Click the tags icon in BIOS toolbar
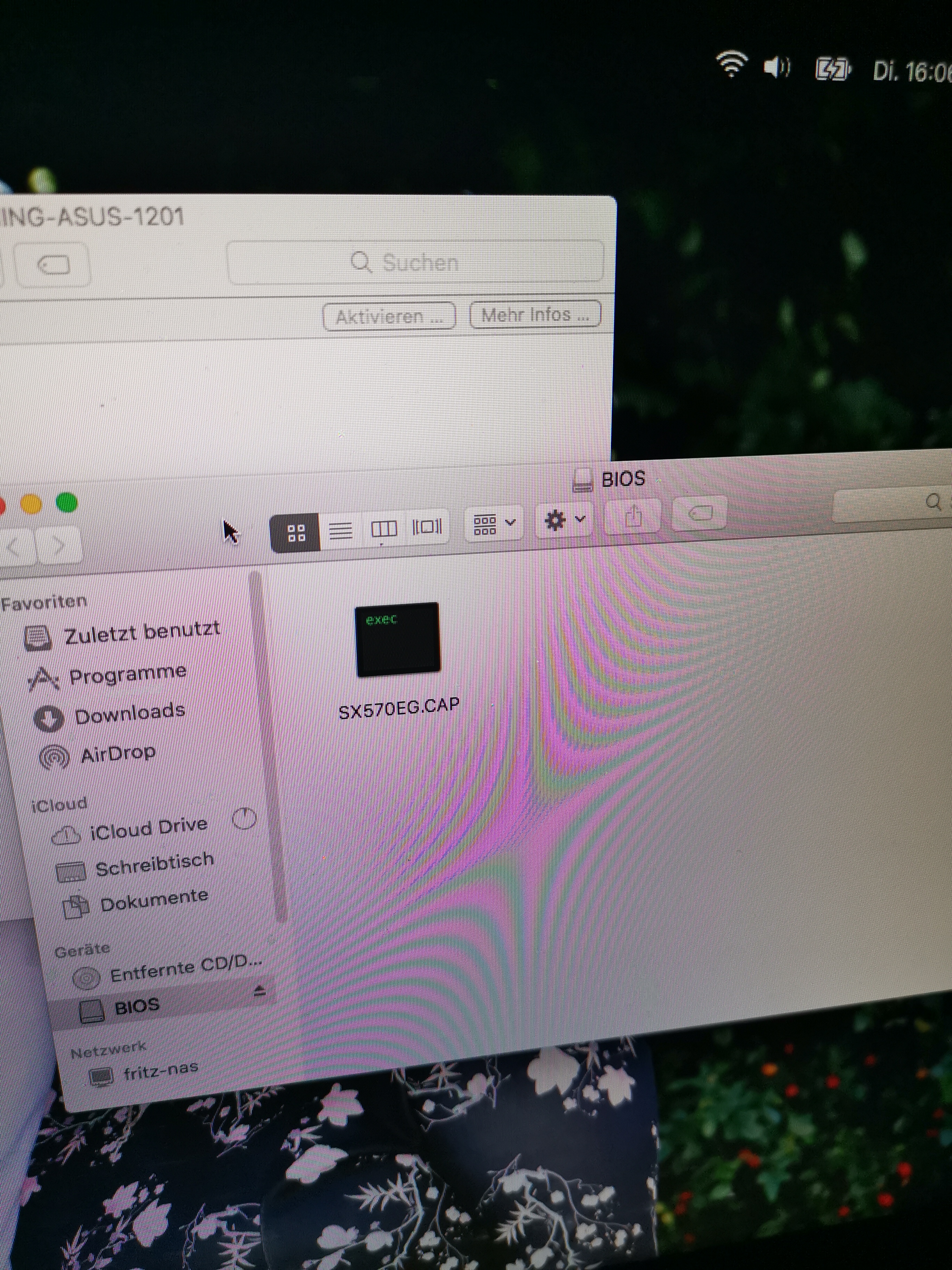 [x=701, y=513]
